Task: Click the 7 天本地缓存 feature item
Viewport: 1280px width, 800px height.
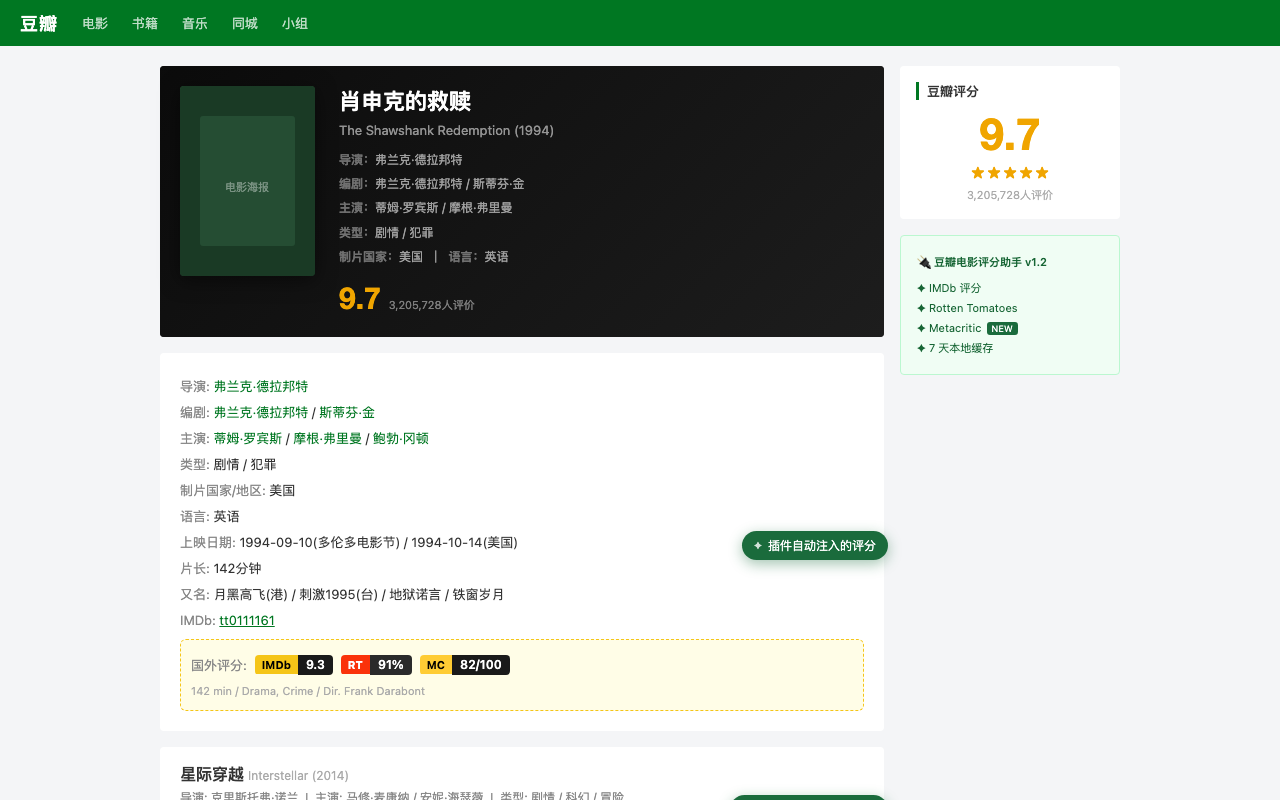Action: 955,348
